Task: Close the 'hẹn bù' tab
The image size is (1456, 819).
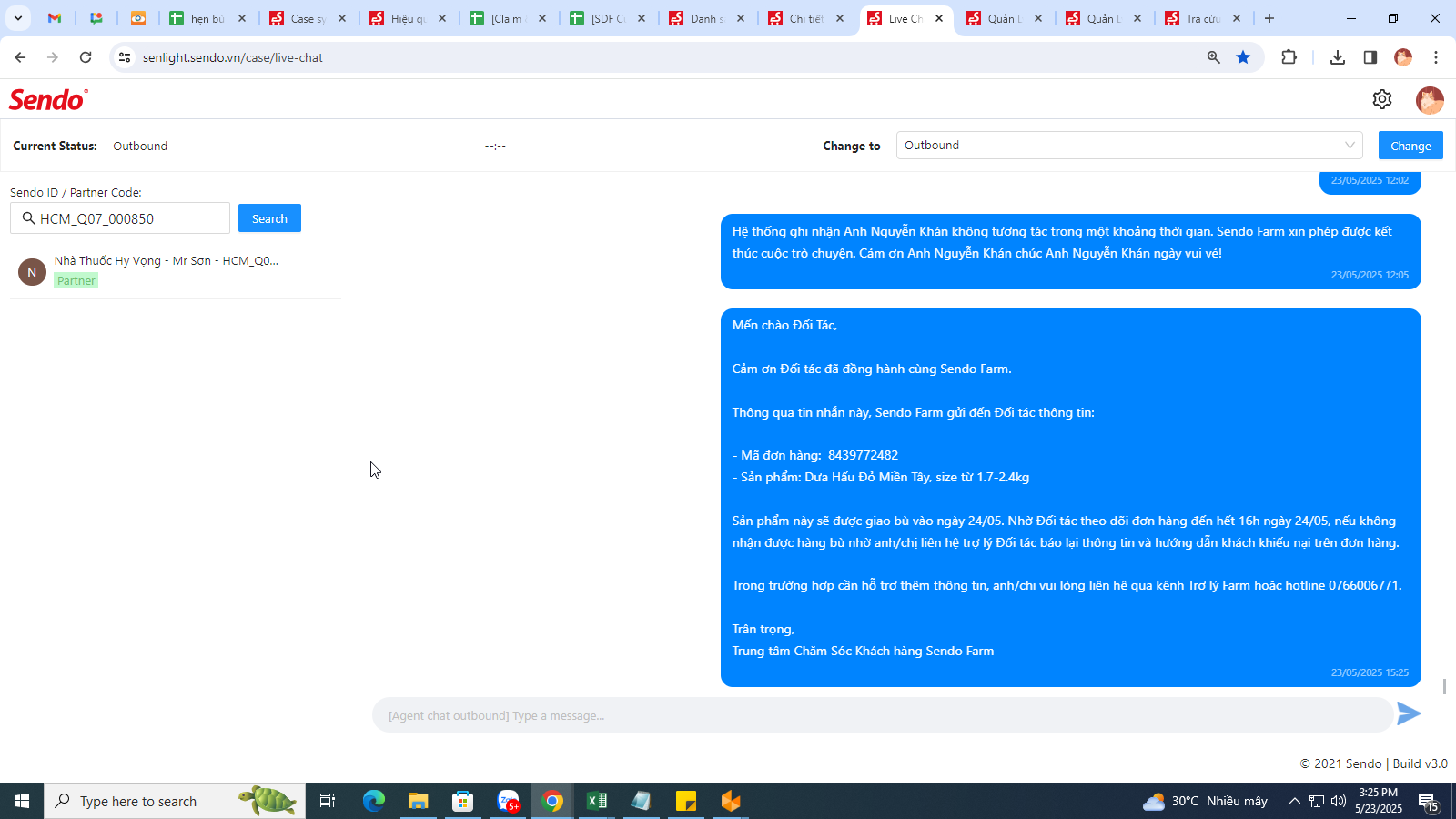Action: (242, 18)
